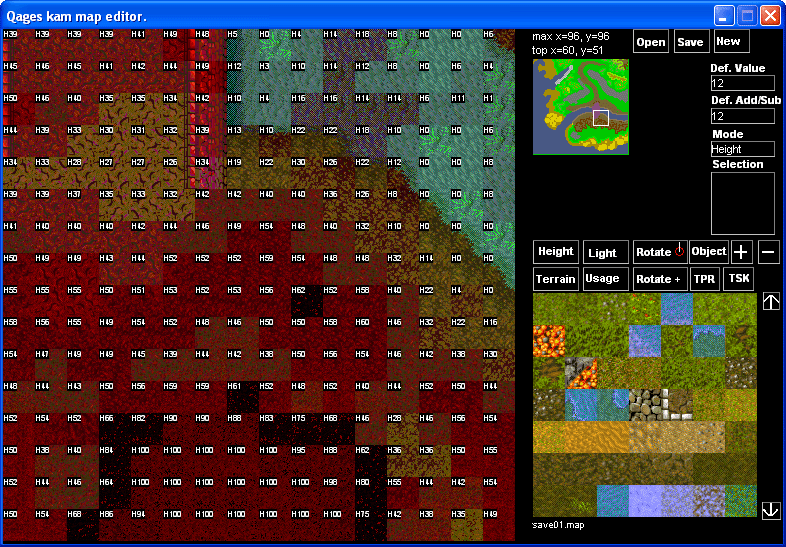Open a map file
This screenshot has height=547, width=786.
(x=650, y=42)
